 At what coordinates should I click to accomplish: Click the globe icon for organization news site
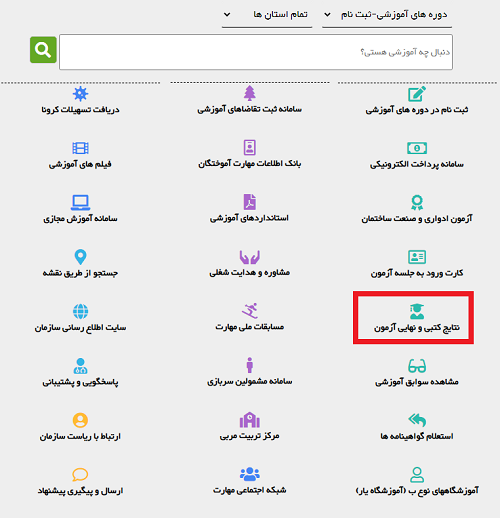click(80, 311)
